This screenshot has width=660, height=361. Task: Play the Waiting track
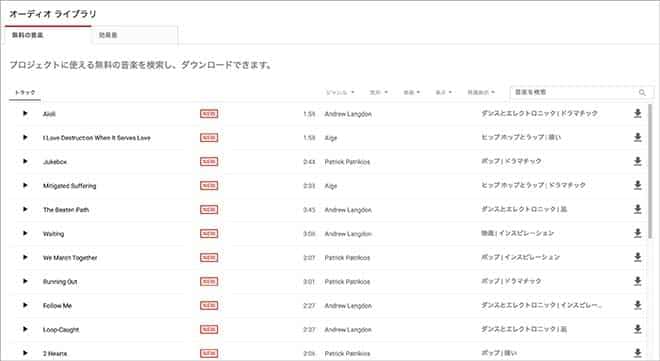pos(25,233)
